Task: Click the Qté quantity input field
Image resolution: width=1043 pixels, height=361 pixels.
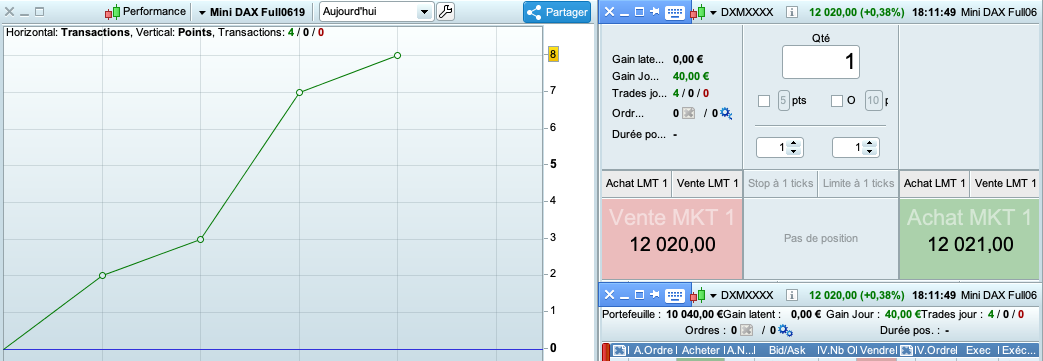Action: coord(821,62)
